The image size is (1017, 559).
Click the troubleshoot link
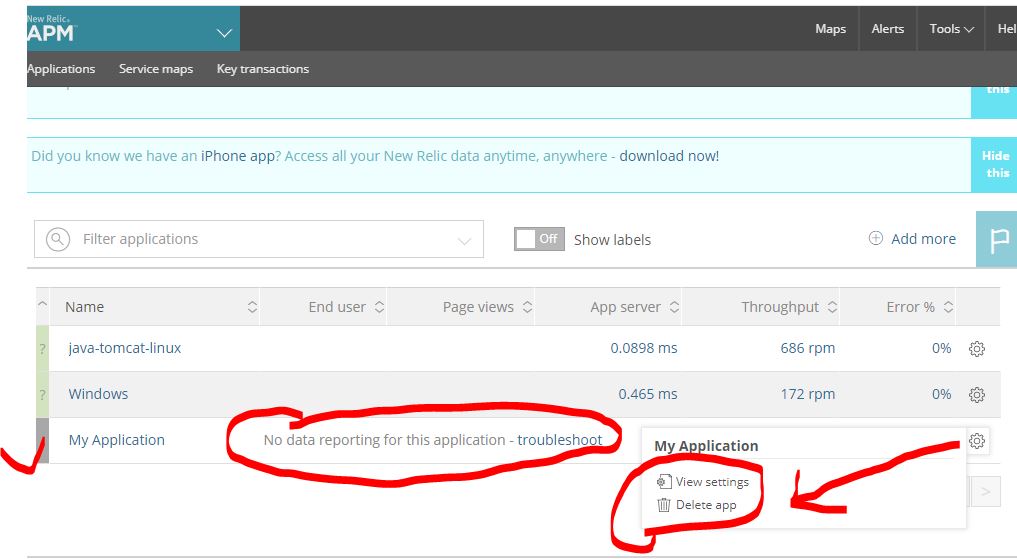[x=560, y=440]
